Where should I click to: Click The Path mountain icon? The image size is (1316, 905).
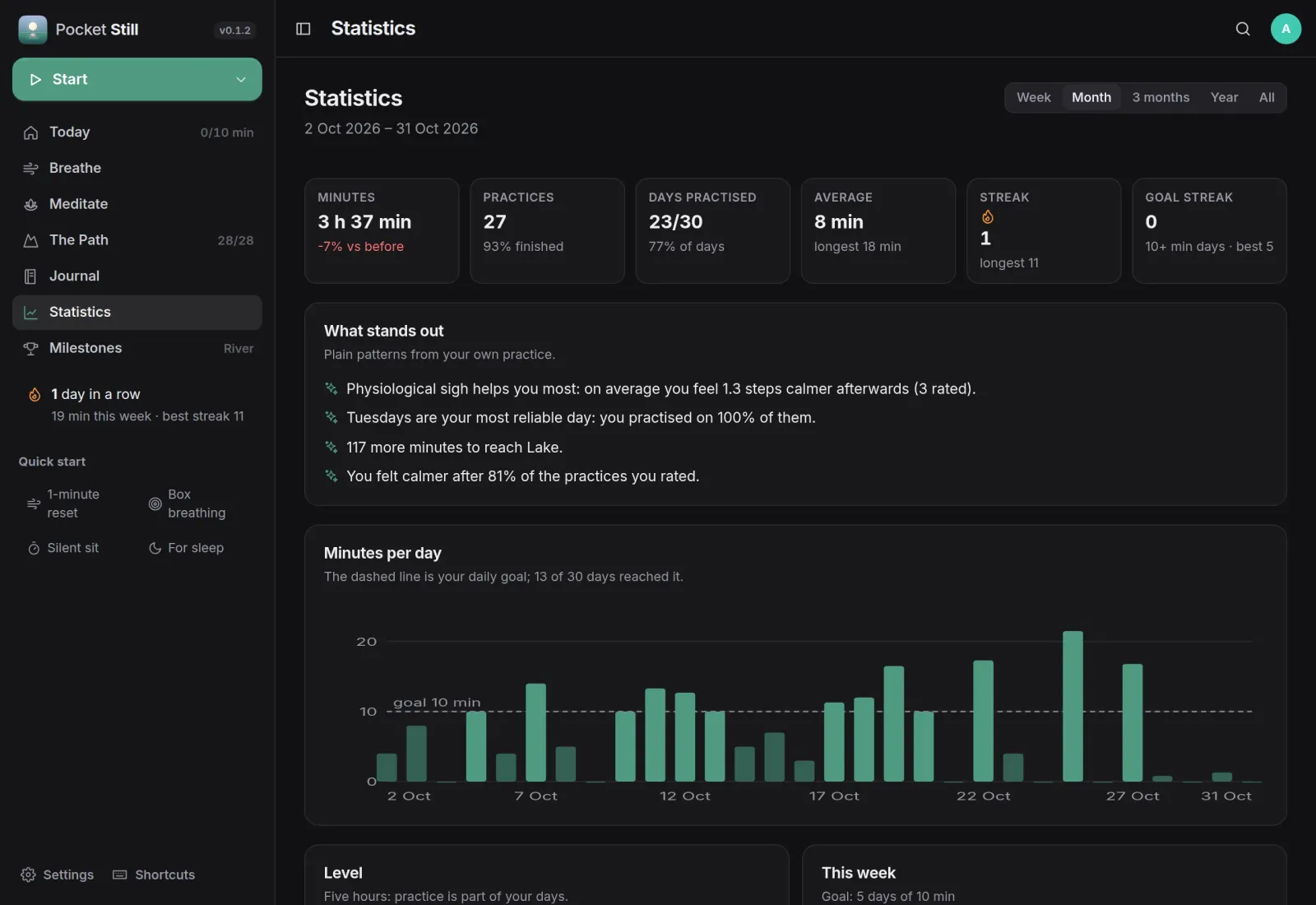30,240
